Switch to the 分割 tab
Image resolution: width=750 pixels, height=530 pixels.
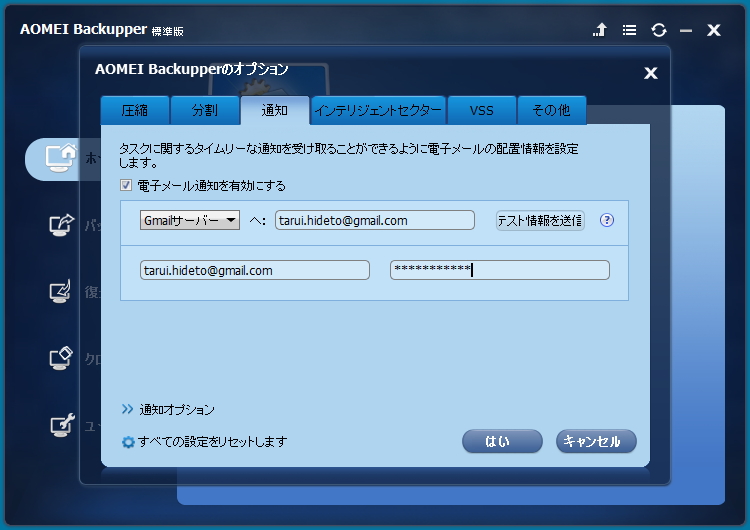(205, 110)
